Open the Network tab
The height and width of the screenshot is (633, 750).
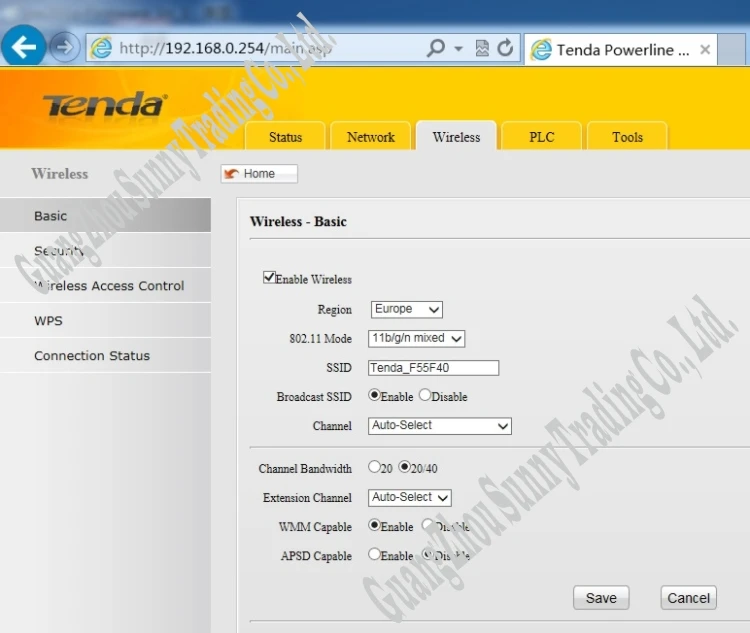click(x=371, y=137)
